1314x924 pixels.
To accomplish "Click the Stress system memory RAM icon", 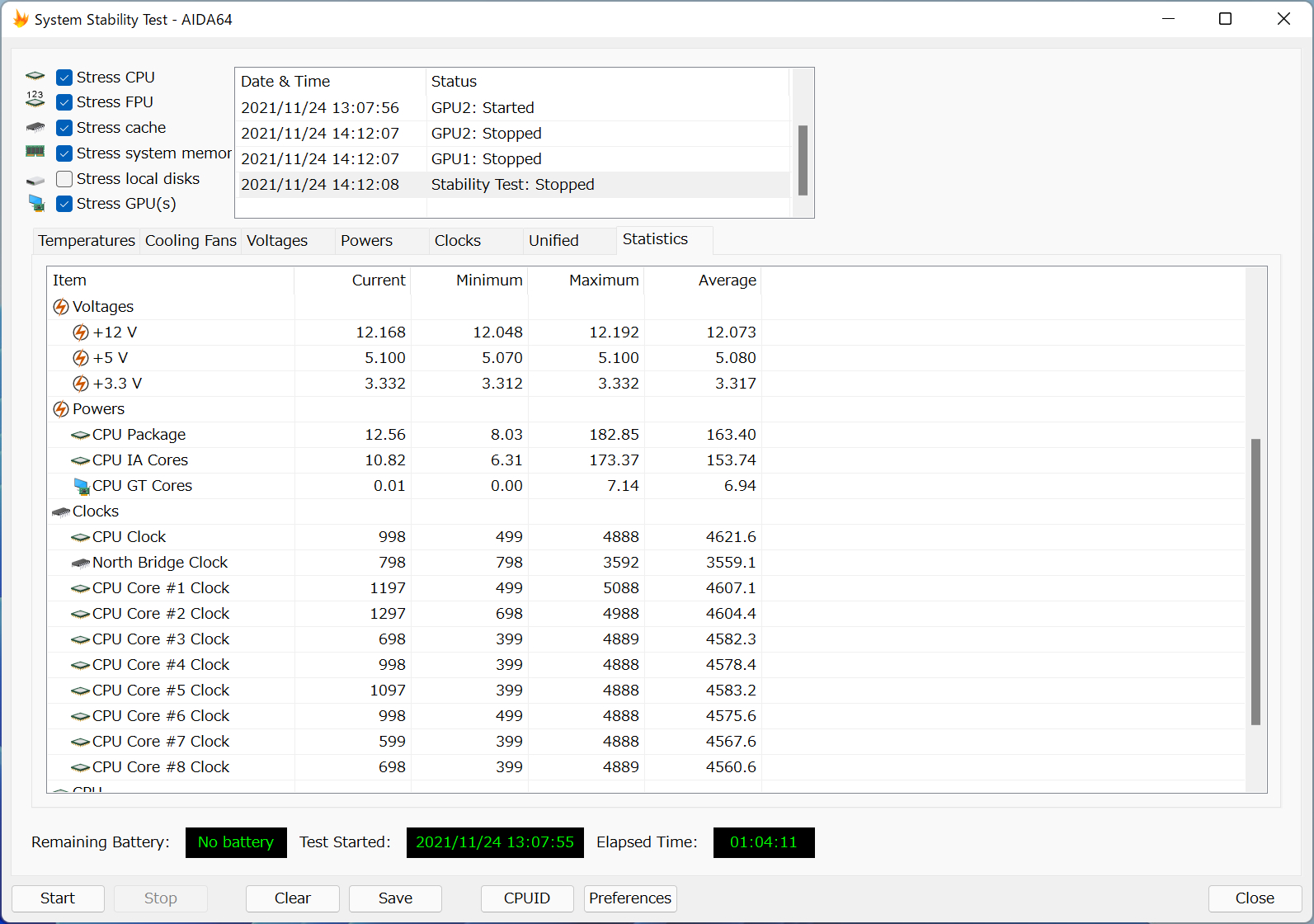I will pos(35,152).
